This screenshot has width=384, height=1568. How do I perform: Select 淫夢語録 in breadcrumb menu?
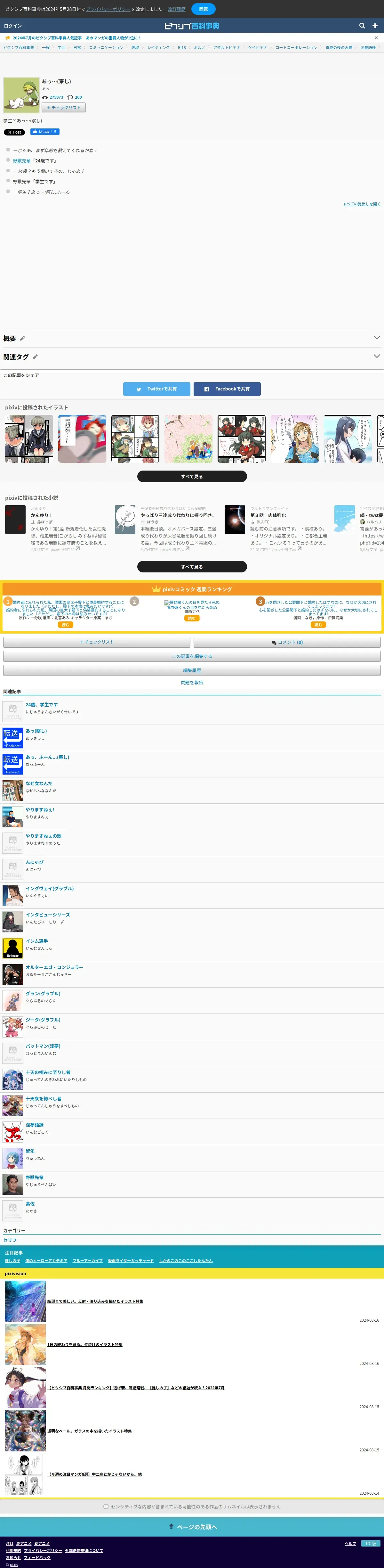[368, 47]
